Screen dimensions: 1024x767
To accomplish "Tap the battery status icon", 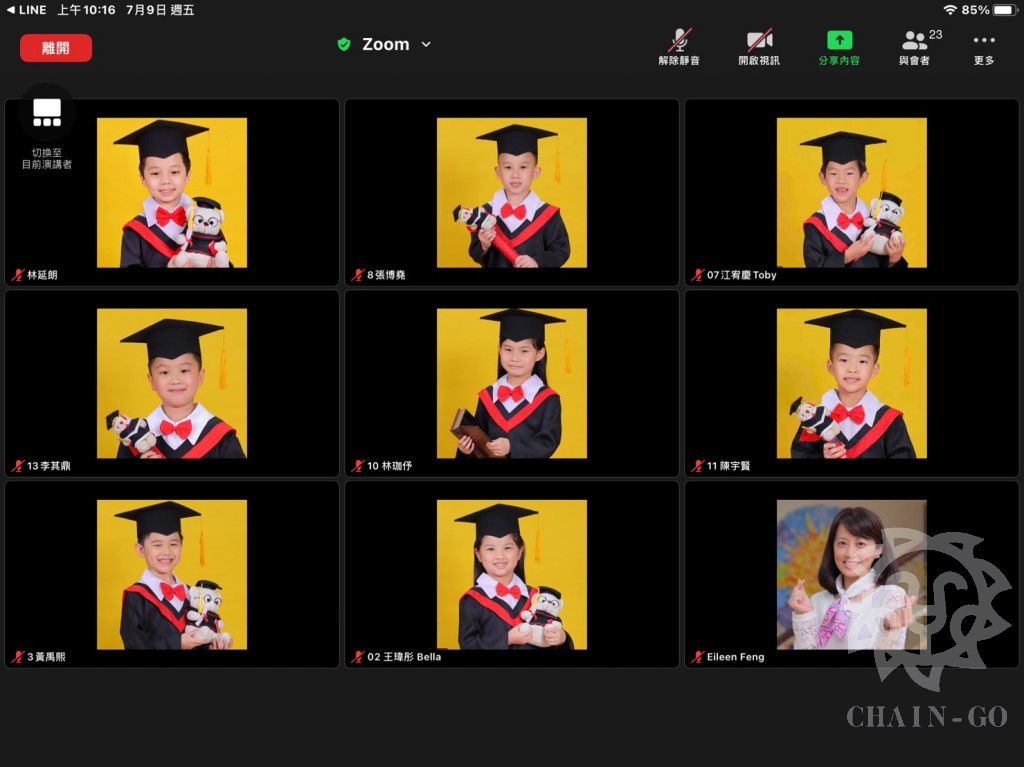I will point(1004,10).
